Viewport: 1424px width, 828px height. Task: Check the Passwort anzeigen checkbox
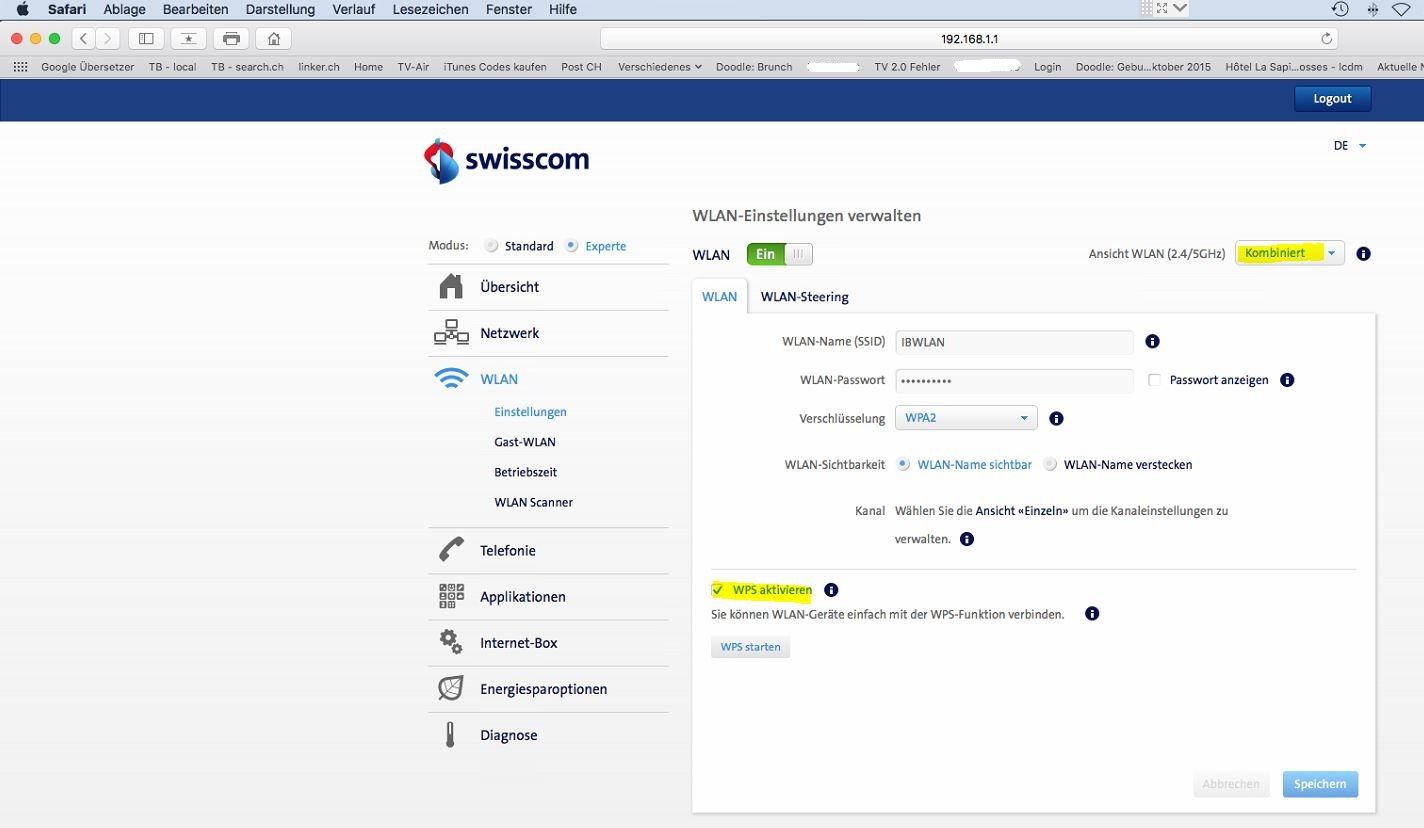point(1154,380)
